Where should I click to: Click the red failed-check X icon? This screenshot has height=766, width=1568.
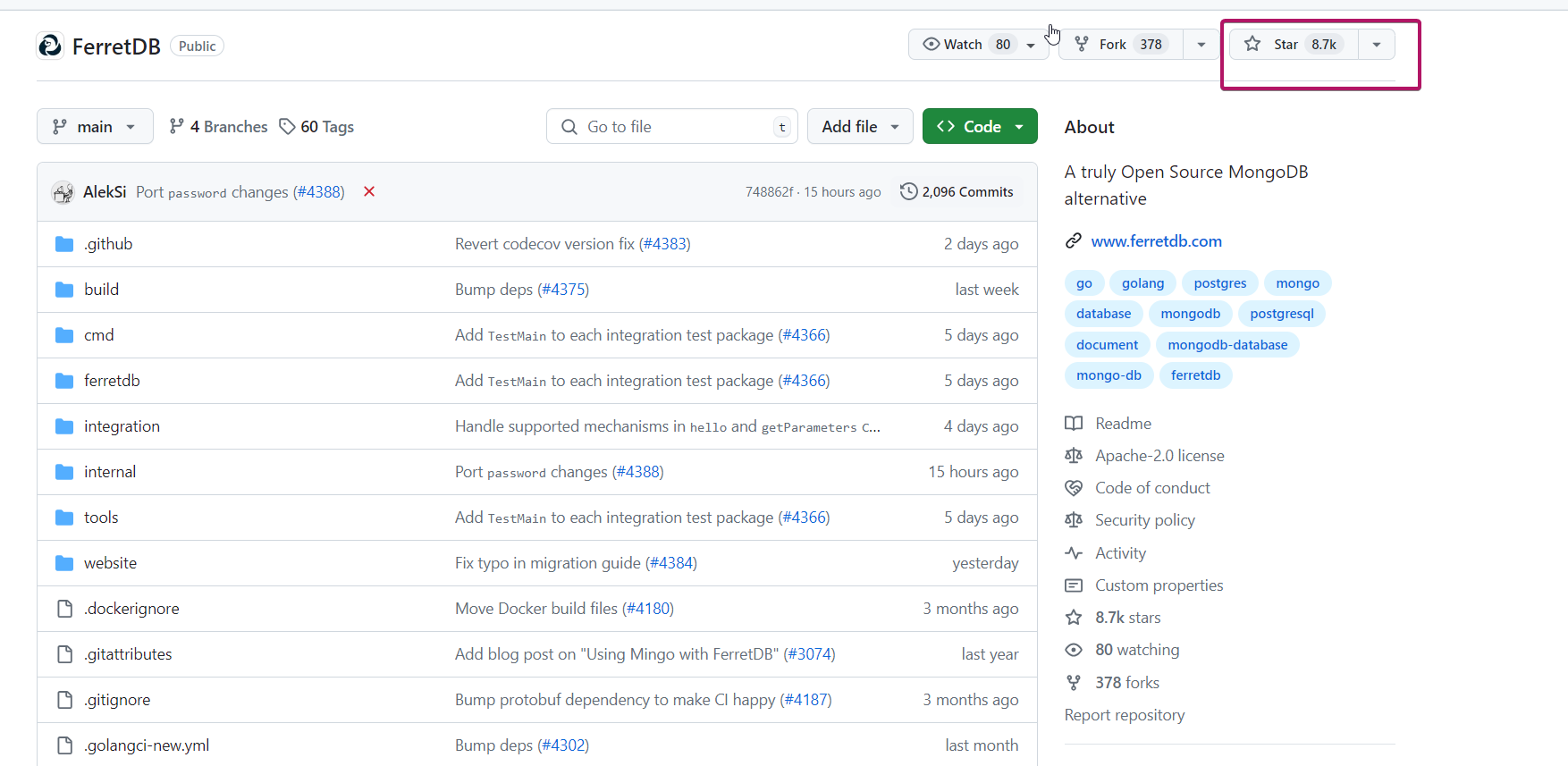369,191
